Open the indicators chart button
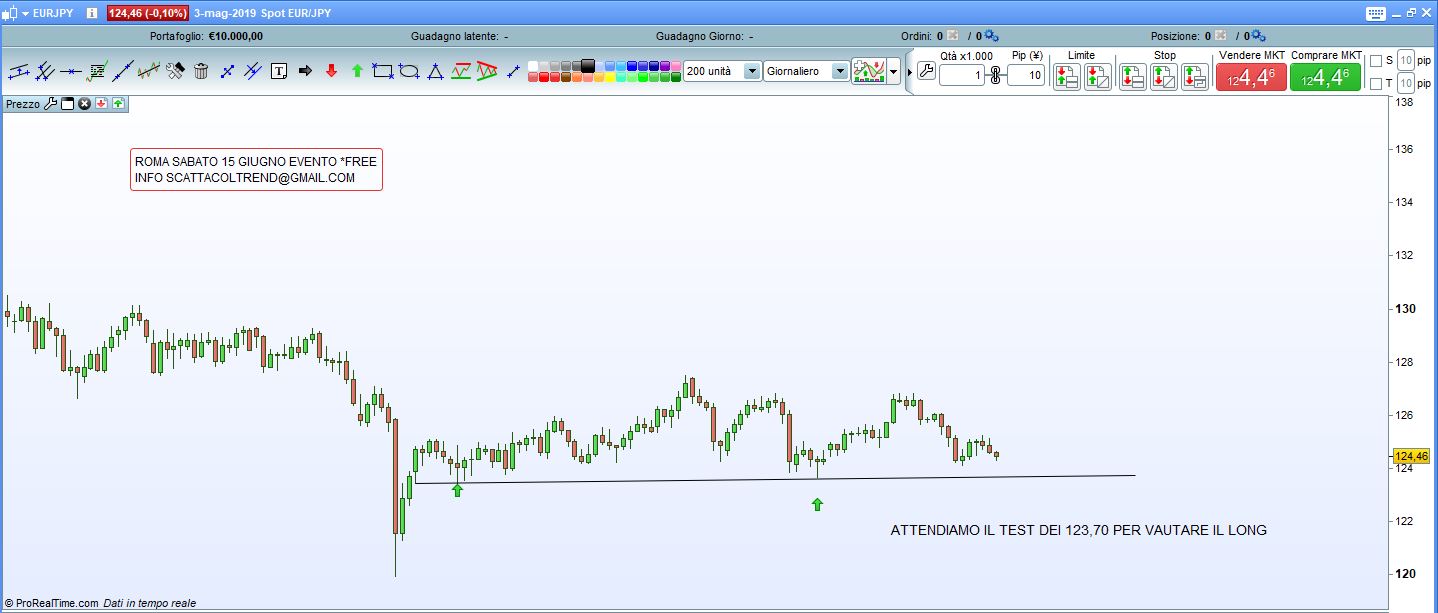The width and height of the screenshot is (1438, 613). tap(869, 71)
